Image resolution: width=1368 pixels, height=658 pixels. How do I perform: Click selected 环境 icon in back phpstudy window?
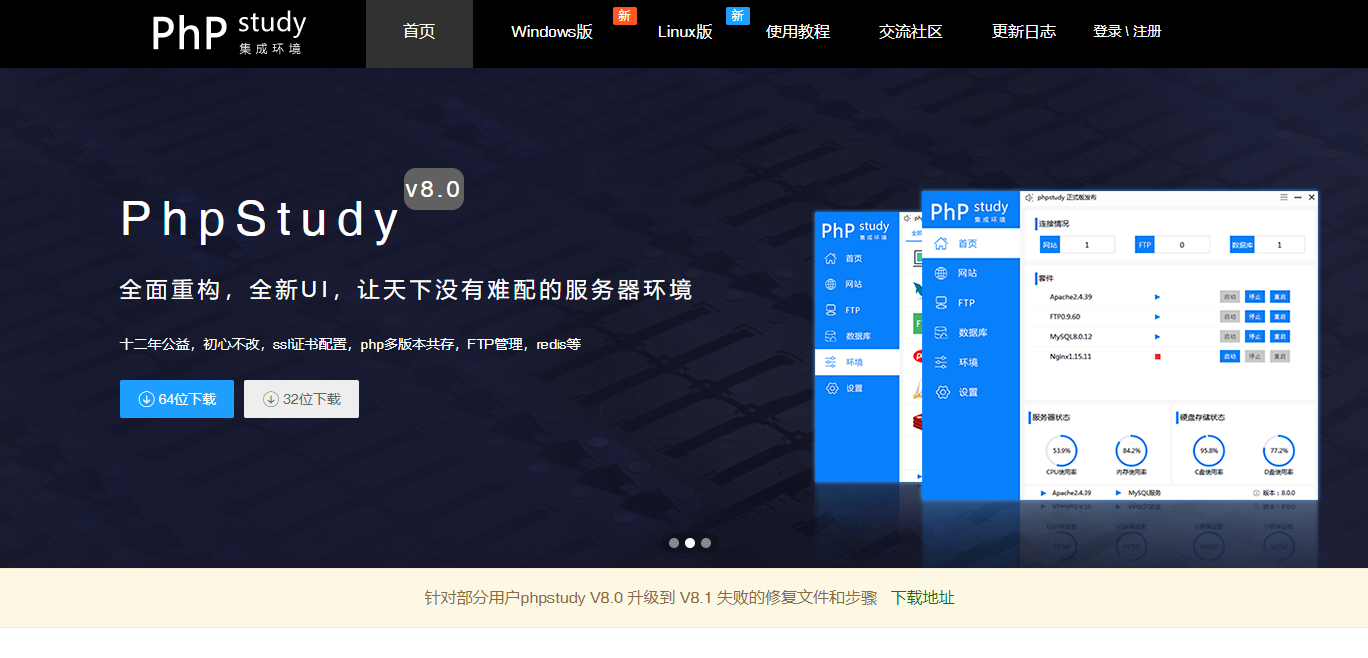coord(830,362)
